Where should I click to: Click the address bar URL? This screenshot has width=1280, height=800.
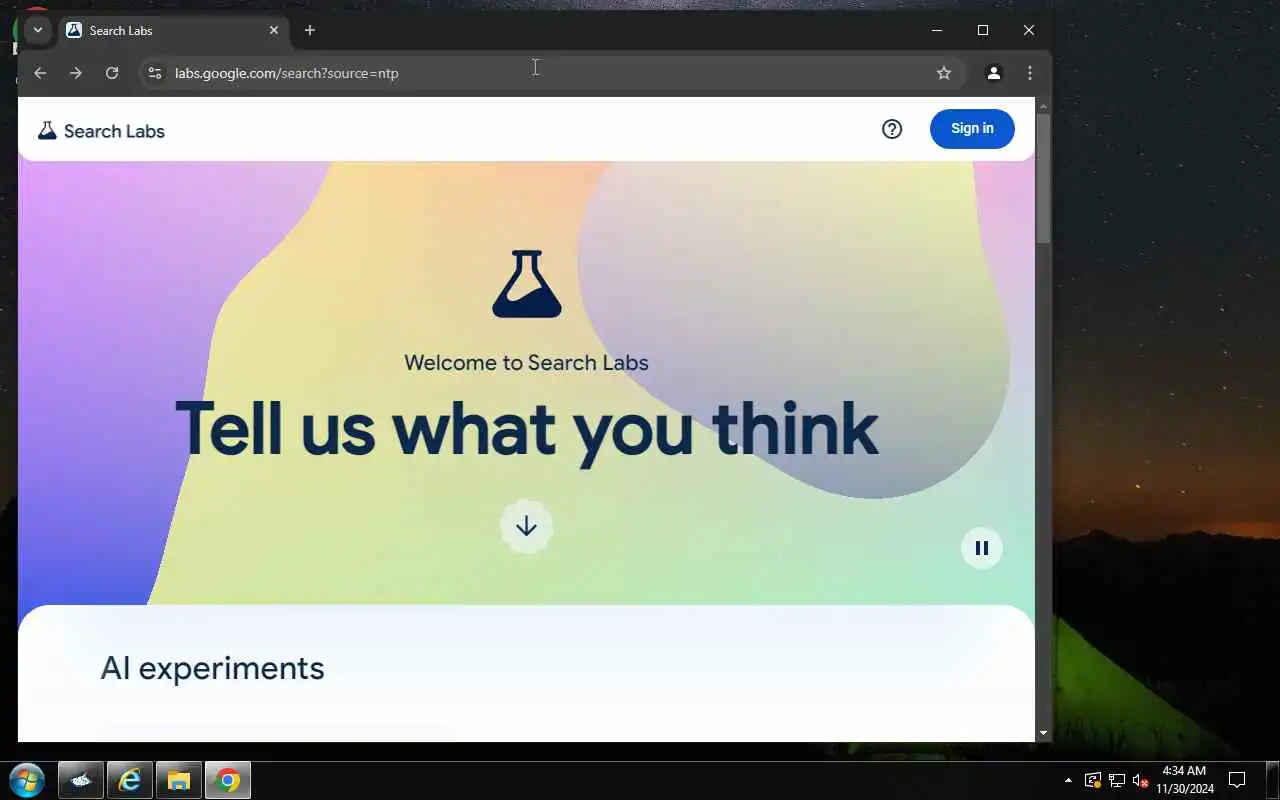tap(287, 73)
